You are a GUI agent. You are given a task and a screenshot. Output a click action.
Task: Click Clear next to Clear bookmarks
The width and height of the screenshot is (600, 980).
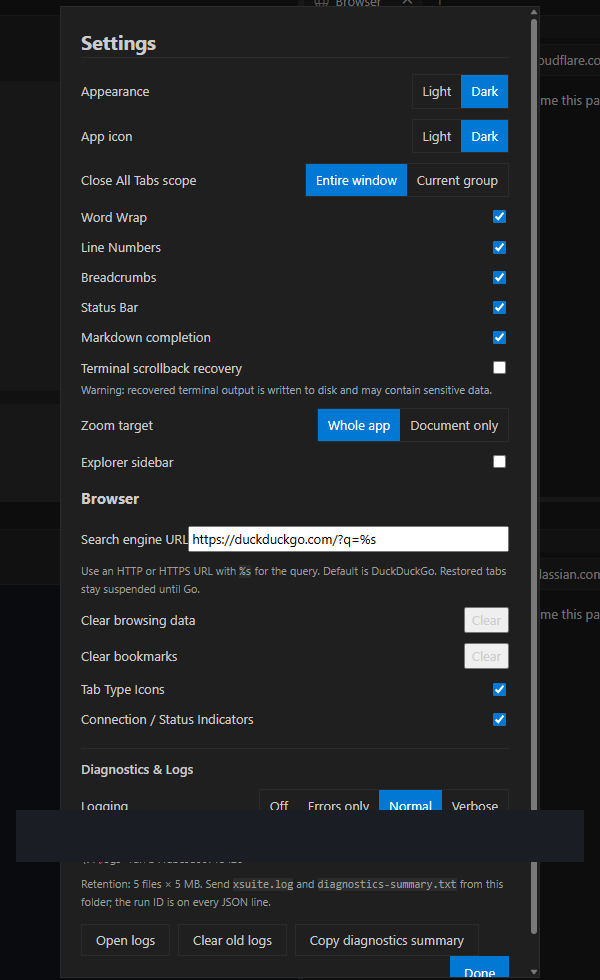[x=486, y=656]
